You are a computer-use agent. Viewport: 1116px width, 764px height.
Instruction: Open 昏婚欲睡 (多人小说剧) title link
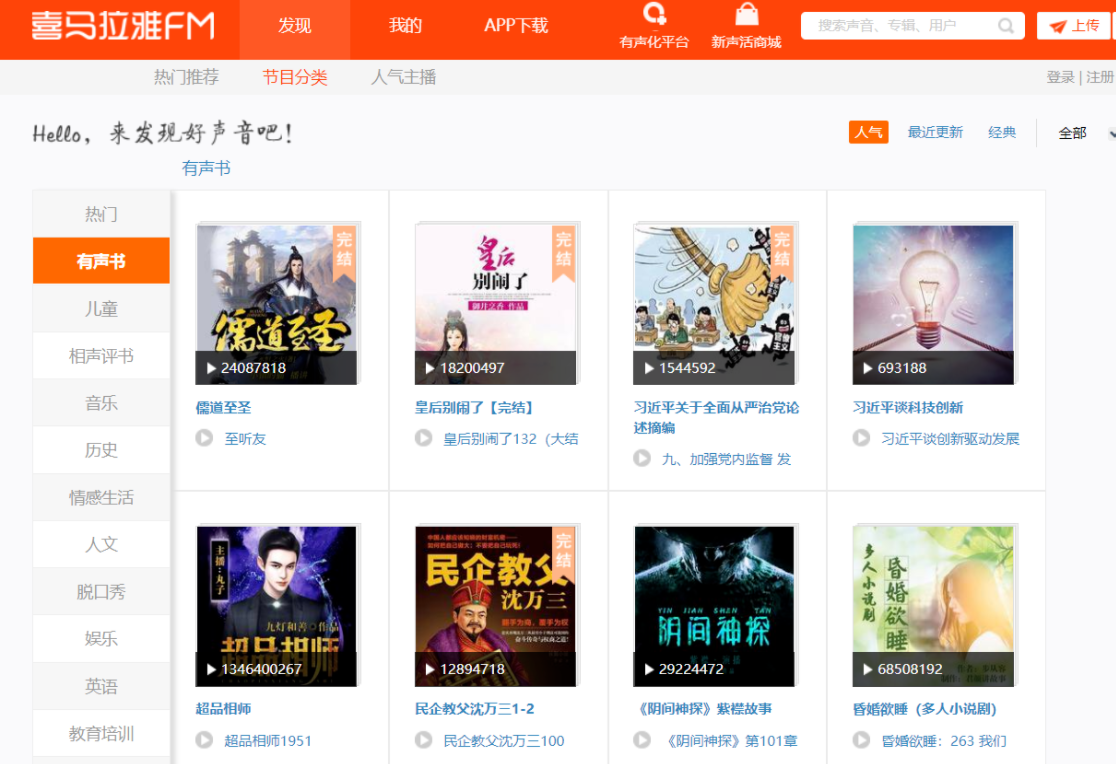point(925,708)
